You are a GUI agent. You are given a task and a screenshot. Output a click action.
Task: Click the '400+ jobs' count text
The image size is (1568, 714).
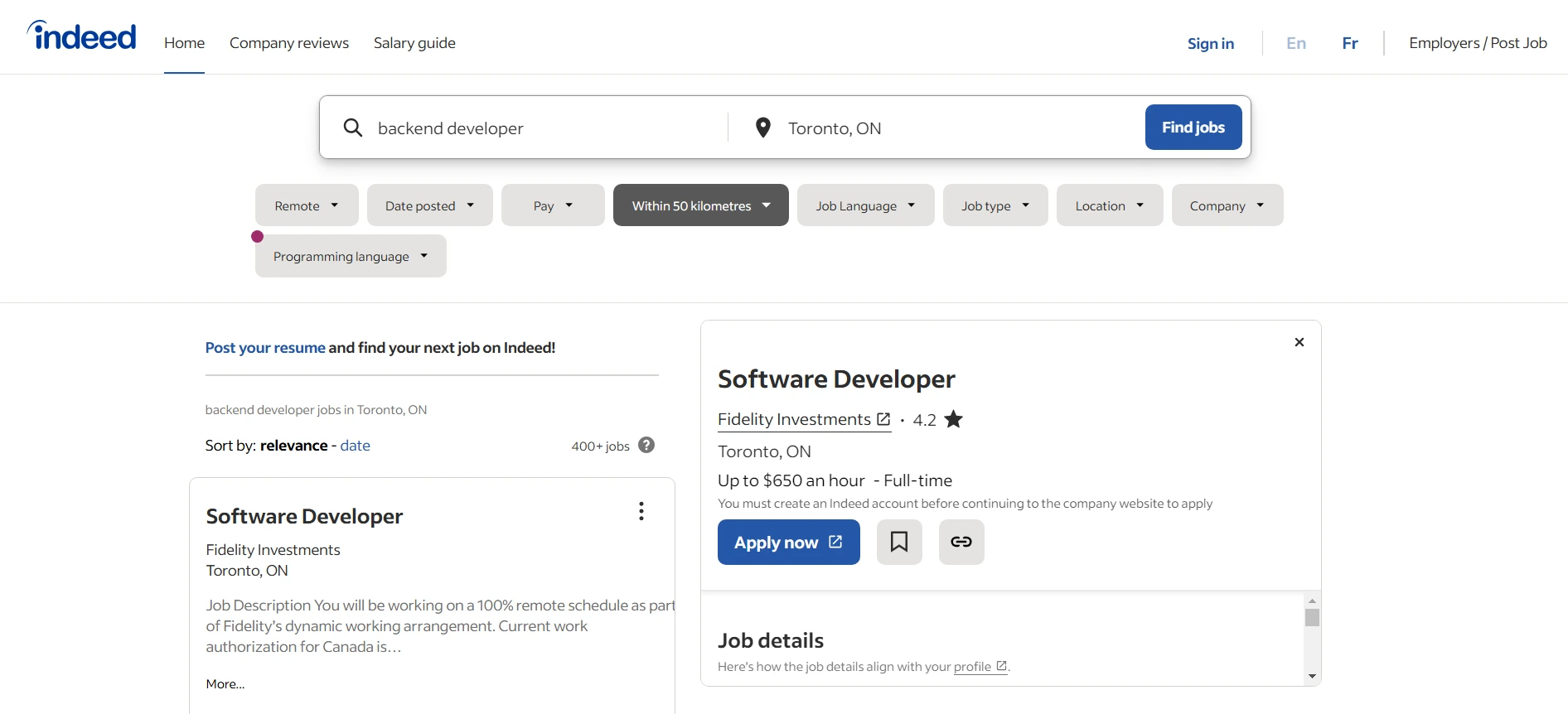coord(600,446)
